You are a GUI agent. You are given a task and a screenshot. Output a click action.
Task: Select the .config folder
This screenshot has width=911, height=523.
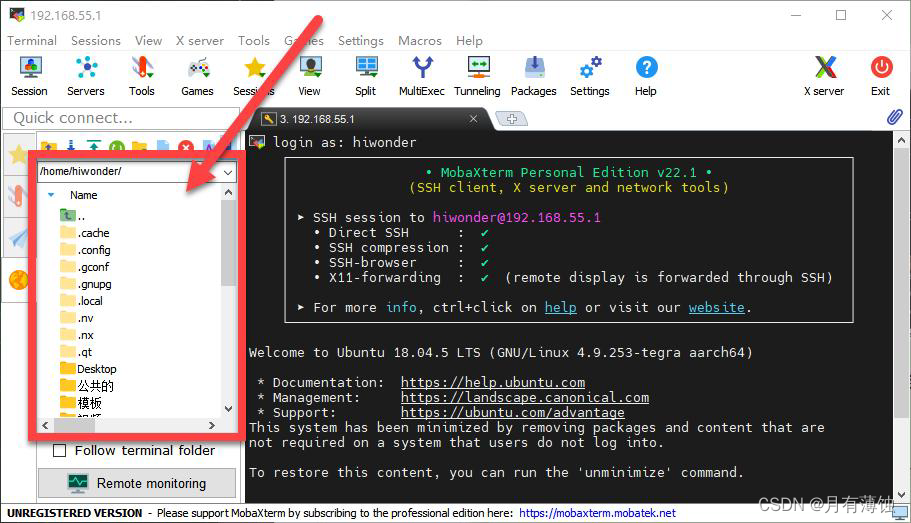(85, 250)
